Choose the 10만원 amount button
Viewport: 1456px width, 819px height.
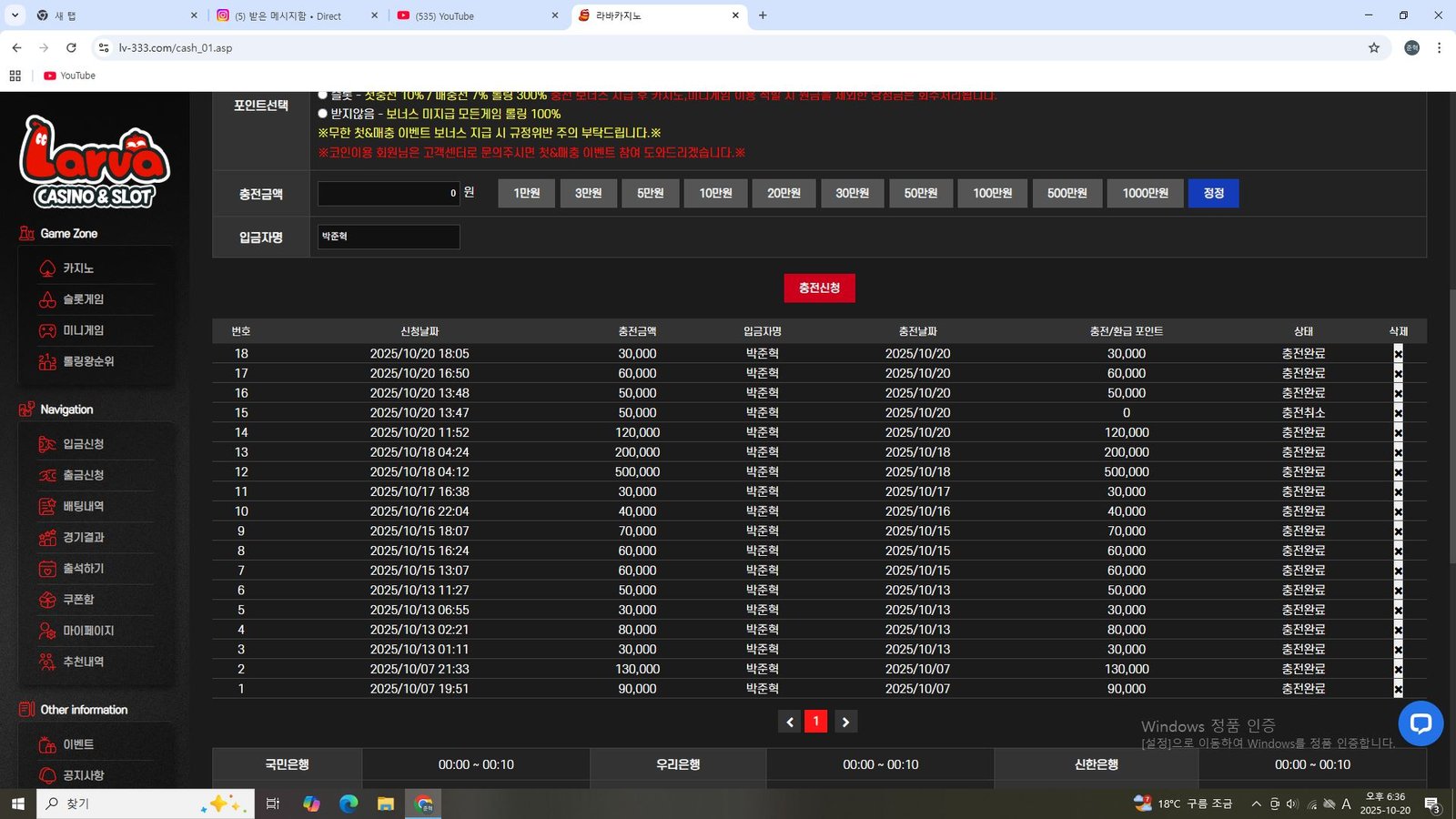pyautogui.click(x=715, y=193)
